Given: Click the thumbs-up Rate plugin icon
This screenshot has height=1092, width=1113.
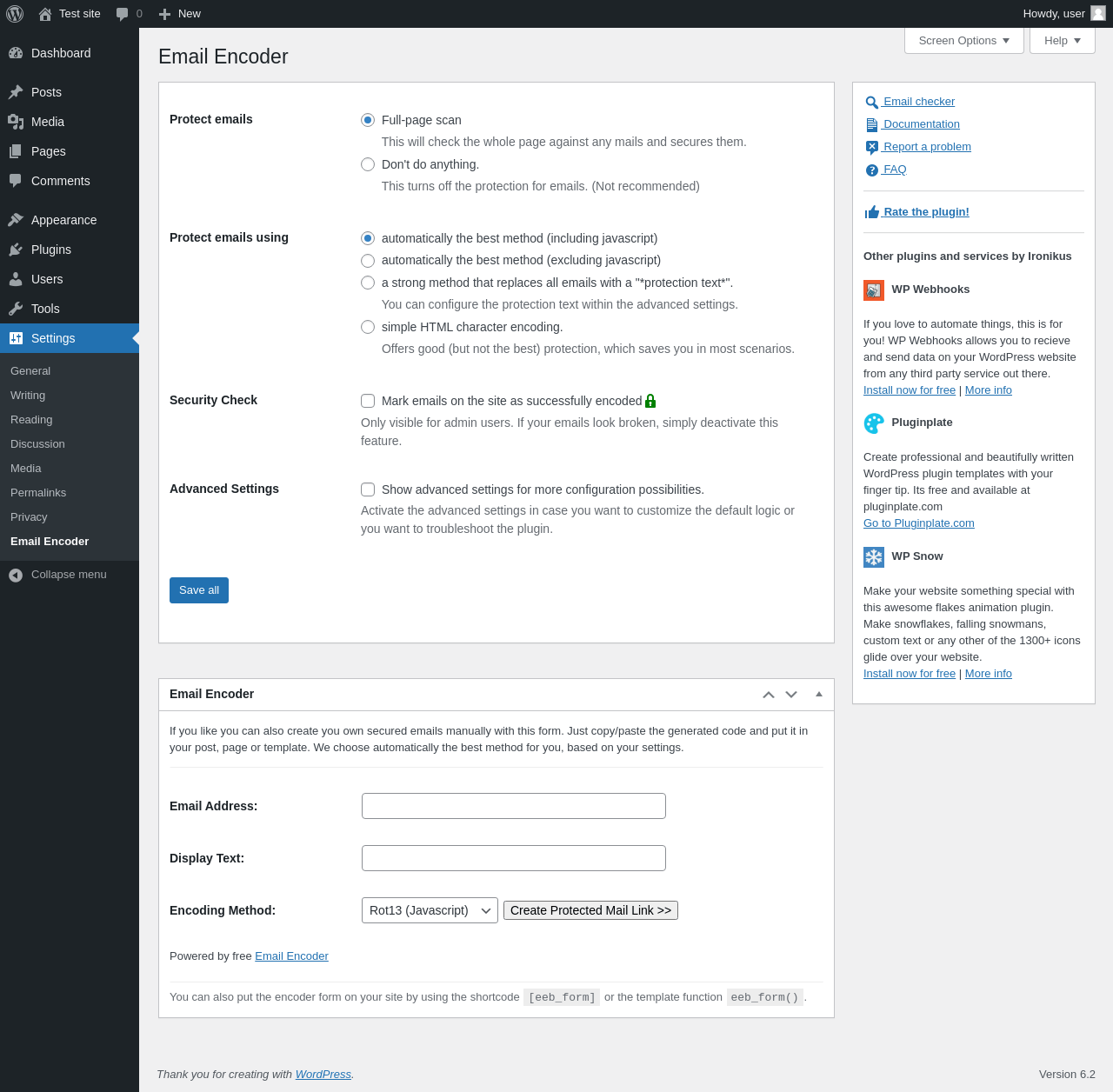Looking at the screenshot, I should 872,212.
